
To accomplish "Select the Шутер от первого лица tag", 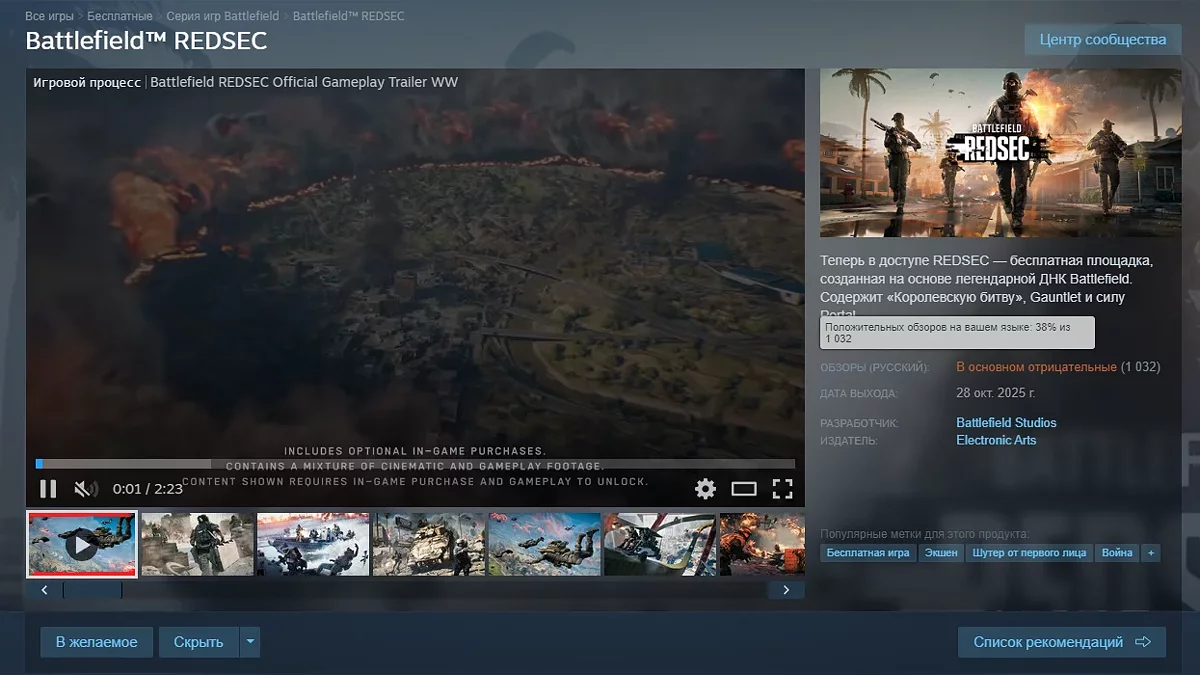I will [x=1029, y=553].
